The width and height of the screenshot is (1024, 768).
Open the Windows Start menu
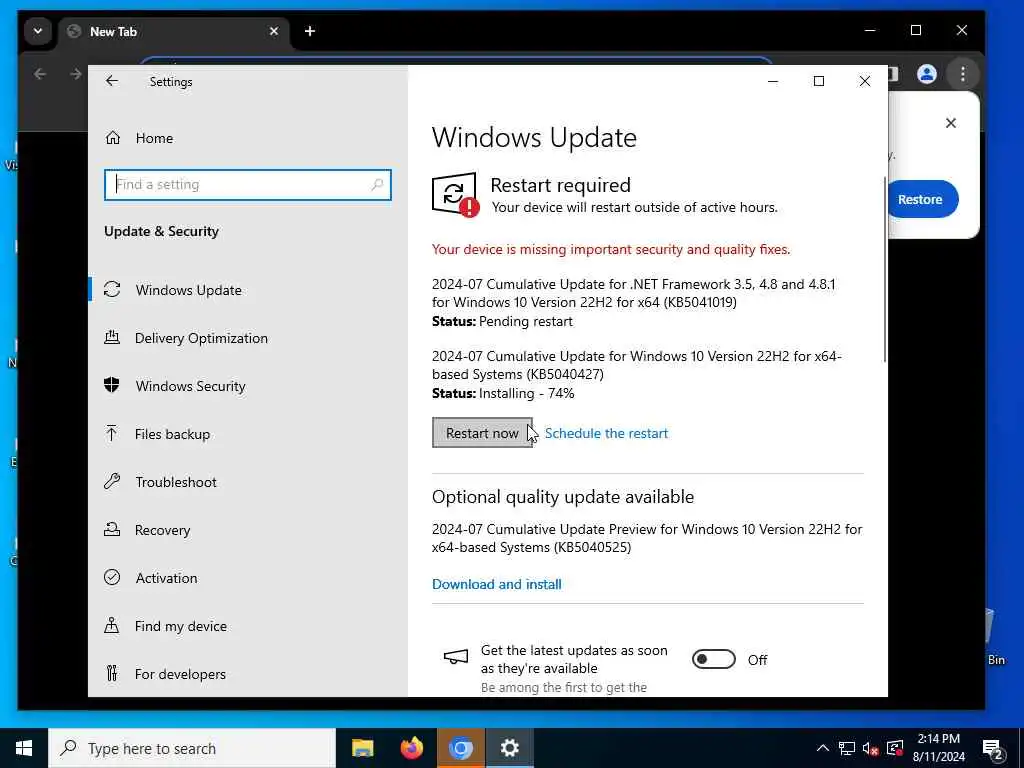(24, 748)
